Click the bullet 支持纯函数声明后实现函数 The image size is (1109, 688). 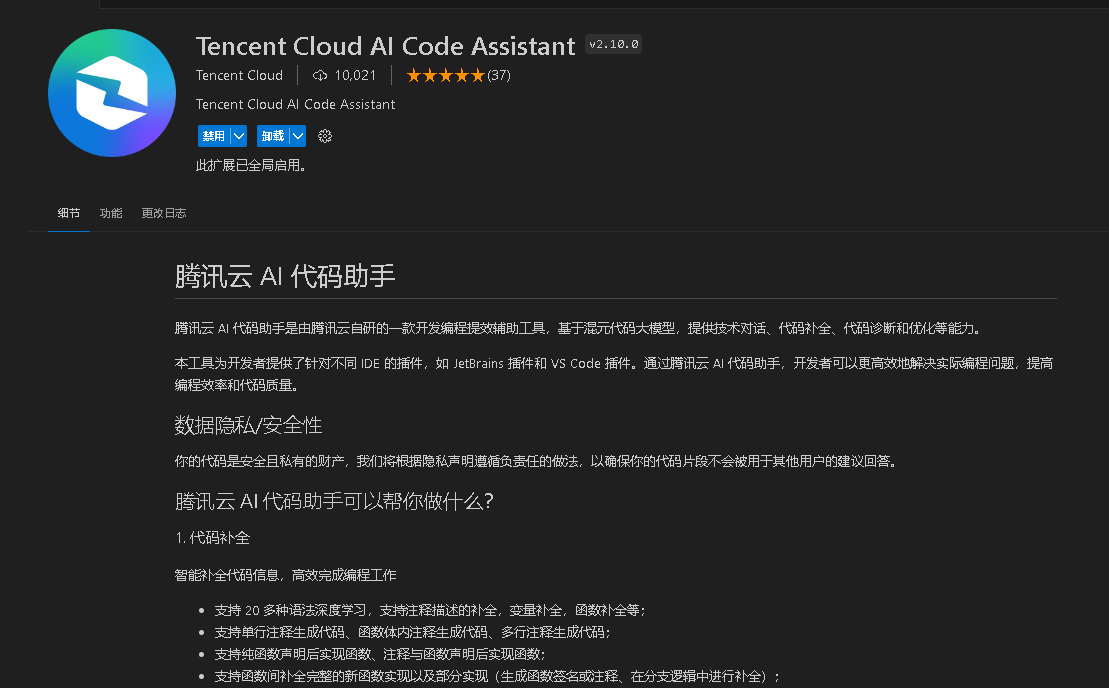tap(379, 654)
